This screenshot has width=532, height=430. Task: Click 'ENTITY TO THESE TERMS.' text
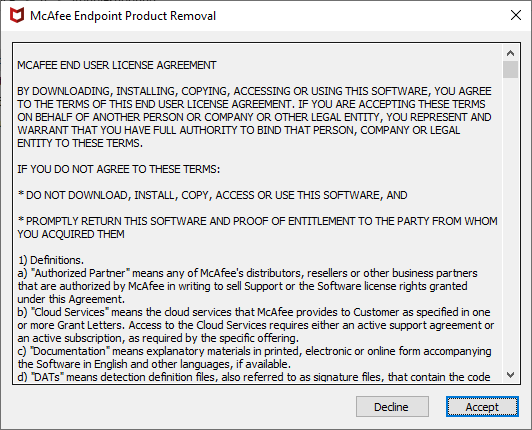tap(80, 143)
